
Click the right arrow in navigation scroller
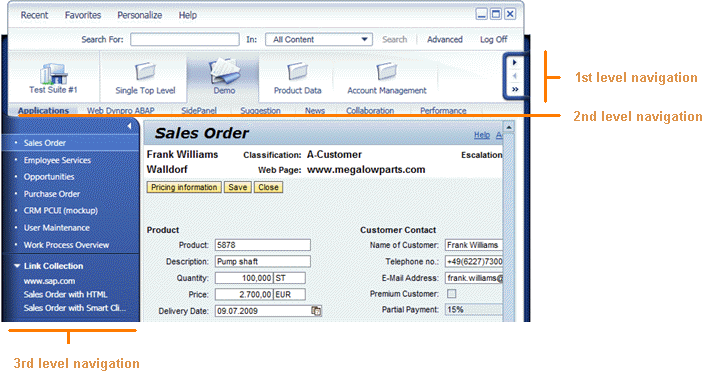[x=515, y=62]
